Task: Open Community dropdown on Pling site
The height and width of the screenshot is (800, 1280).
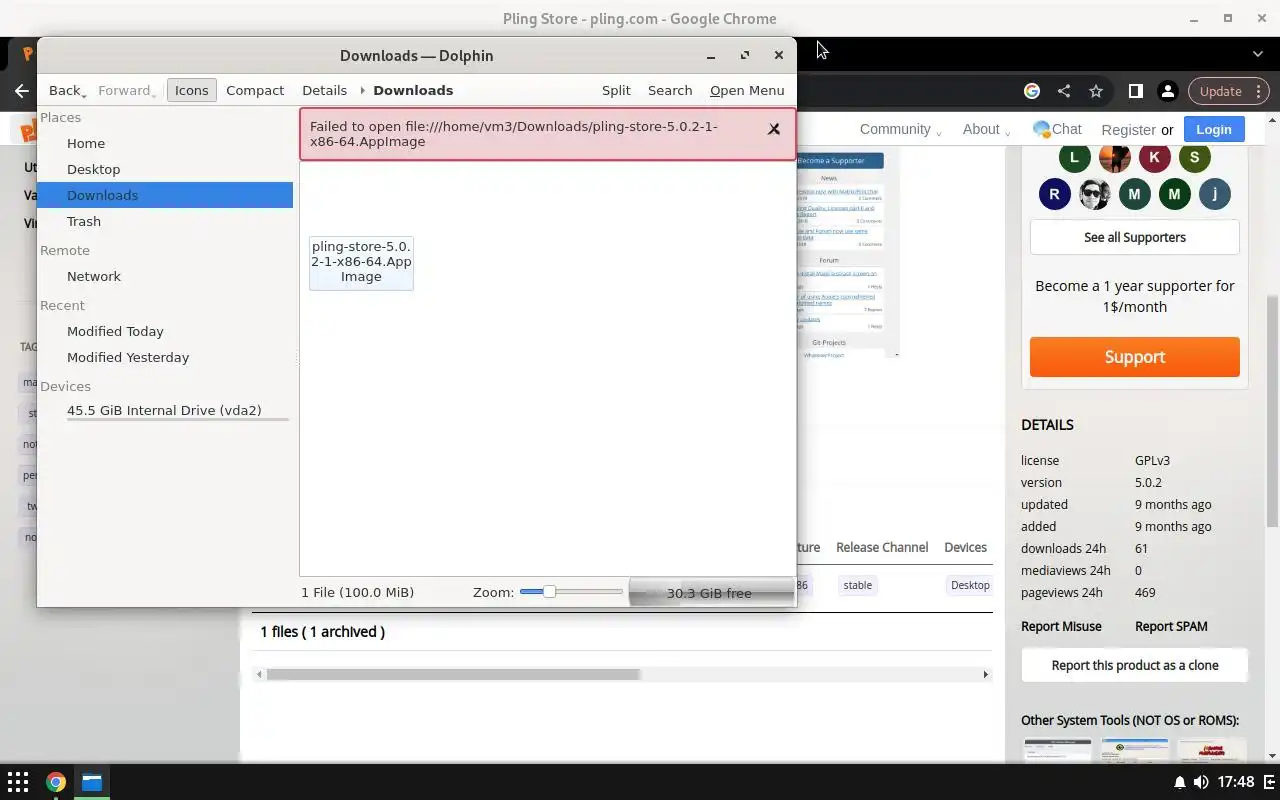Action: (900, 129)
